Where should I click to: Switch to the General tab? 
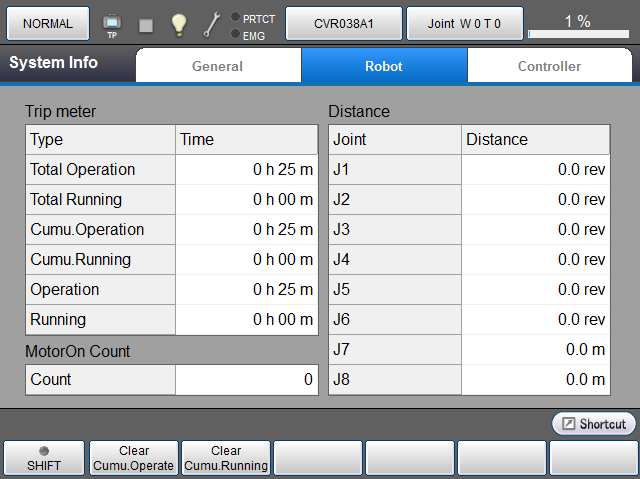(x=217, y=66)
